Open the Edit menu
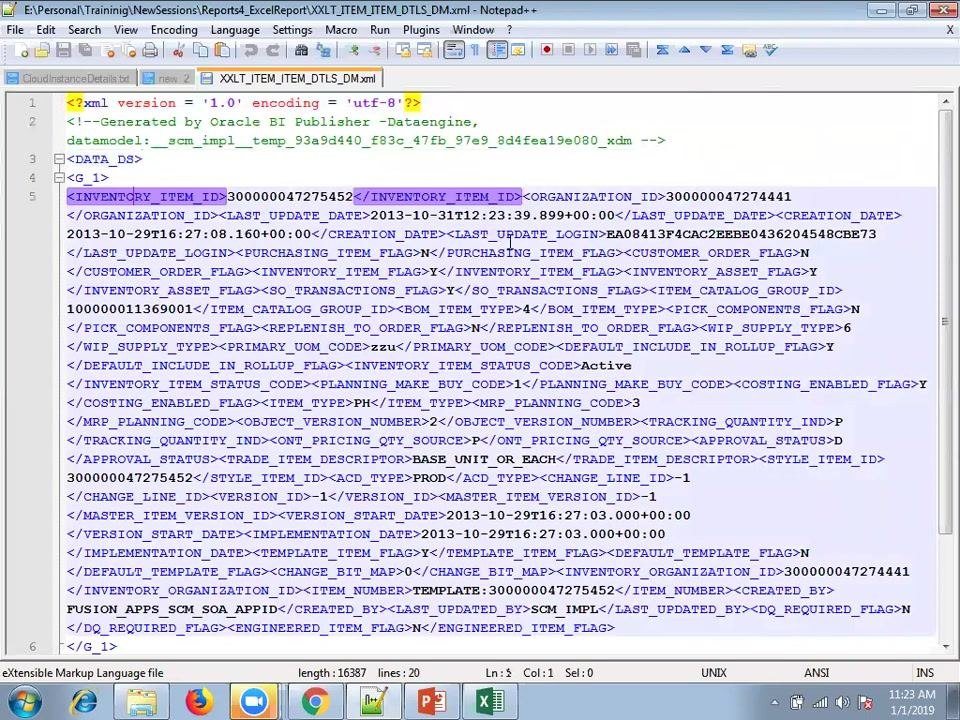960x720 pixels. [x=45, y=30]
